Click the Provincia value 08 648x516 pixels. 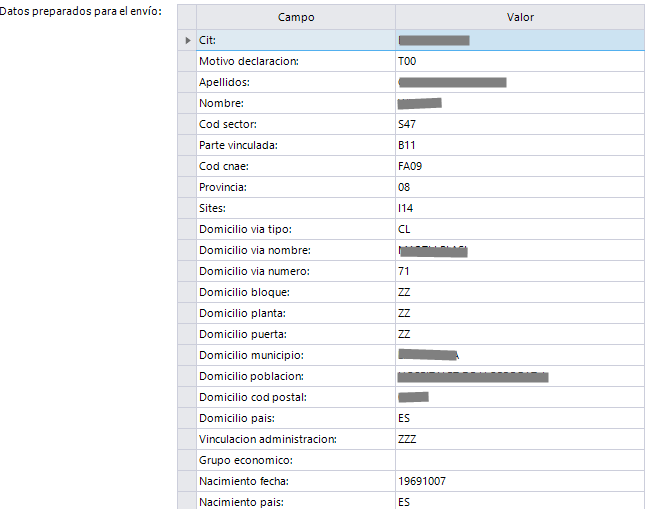coord(404,187)
